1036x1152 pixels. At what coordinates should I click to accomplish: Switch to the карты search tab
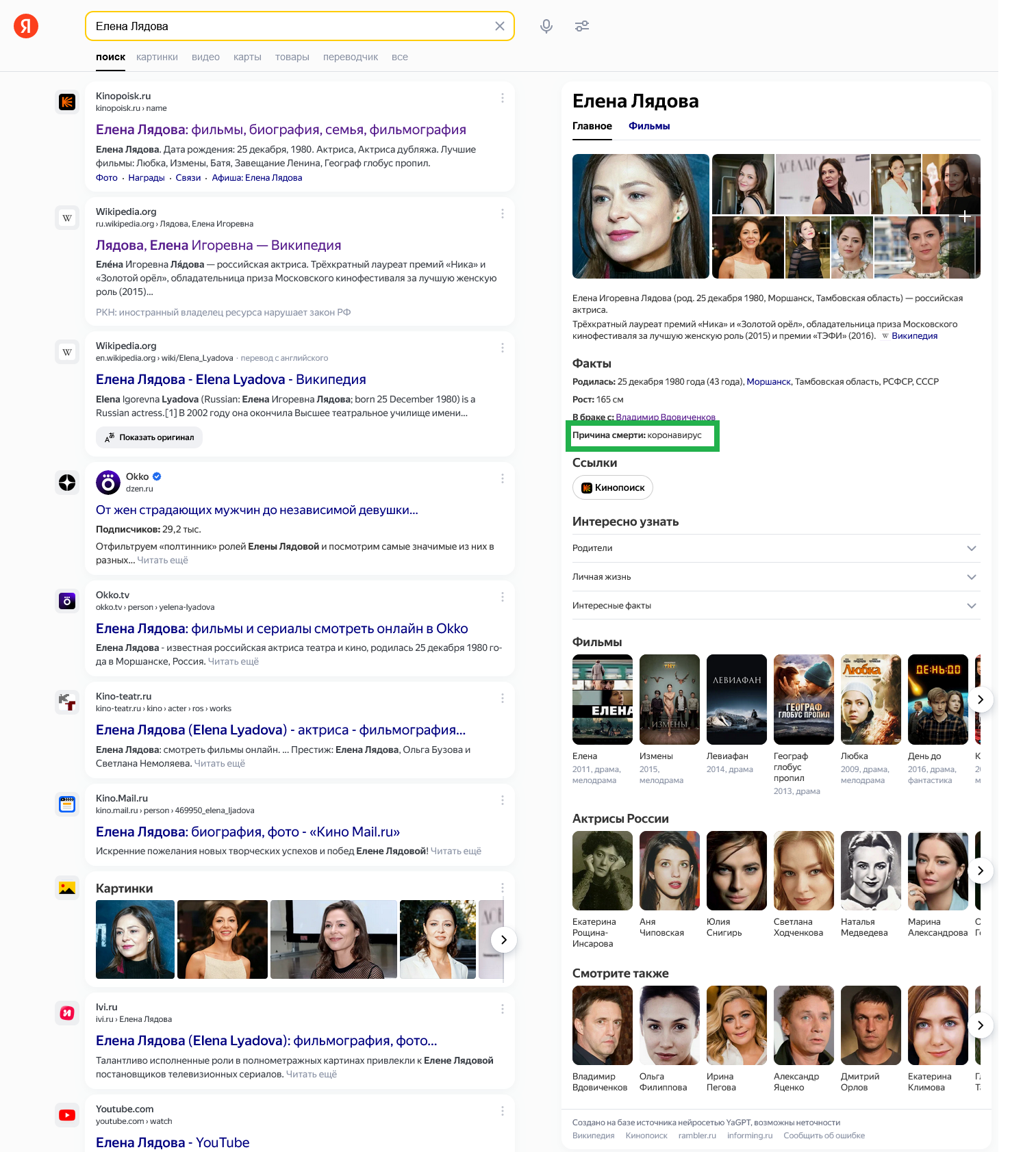coord(247,57)
